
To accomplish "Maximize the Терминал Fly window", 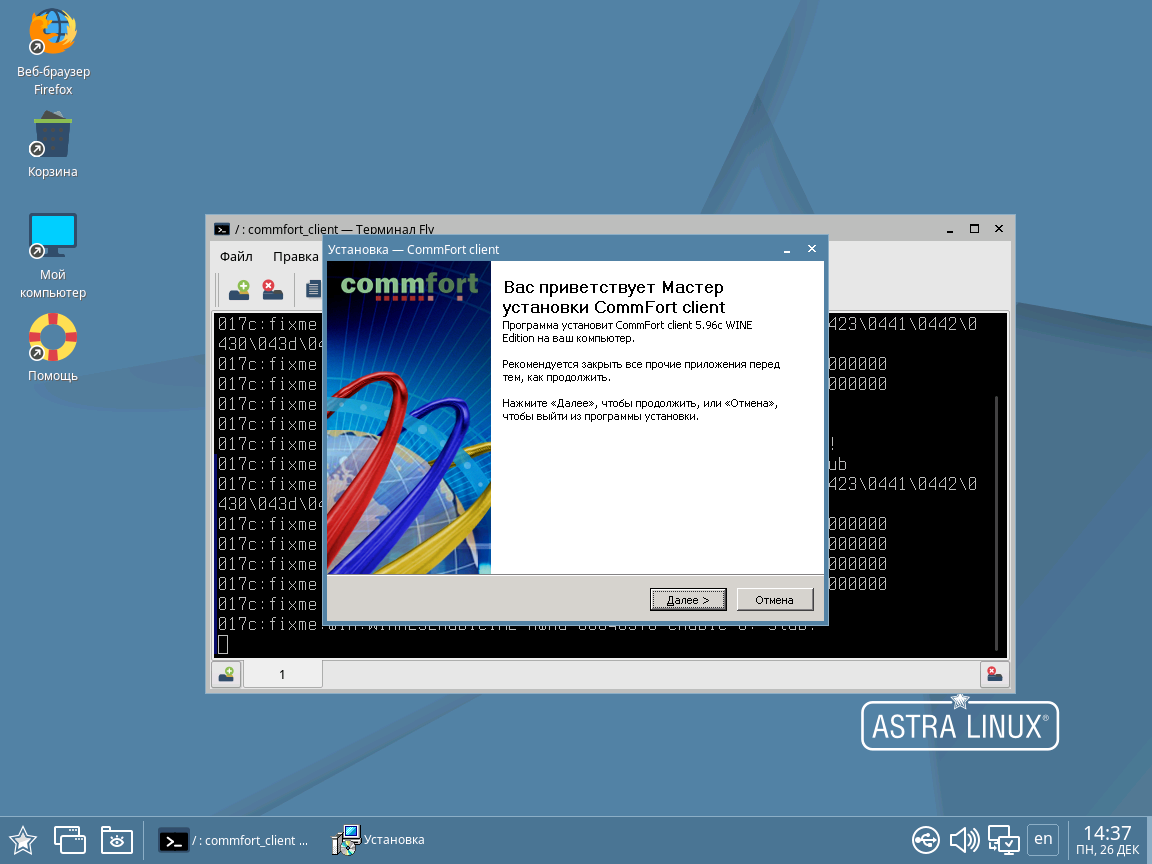I will click(x=974, y=228).
